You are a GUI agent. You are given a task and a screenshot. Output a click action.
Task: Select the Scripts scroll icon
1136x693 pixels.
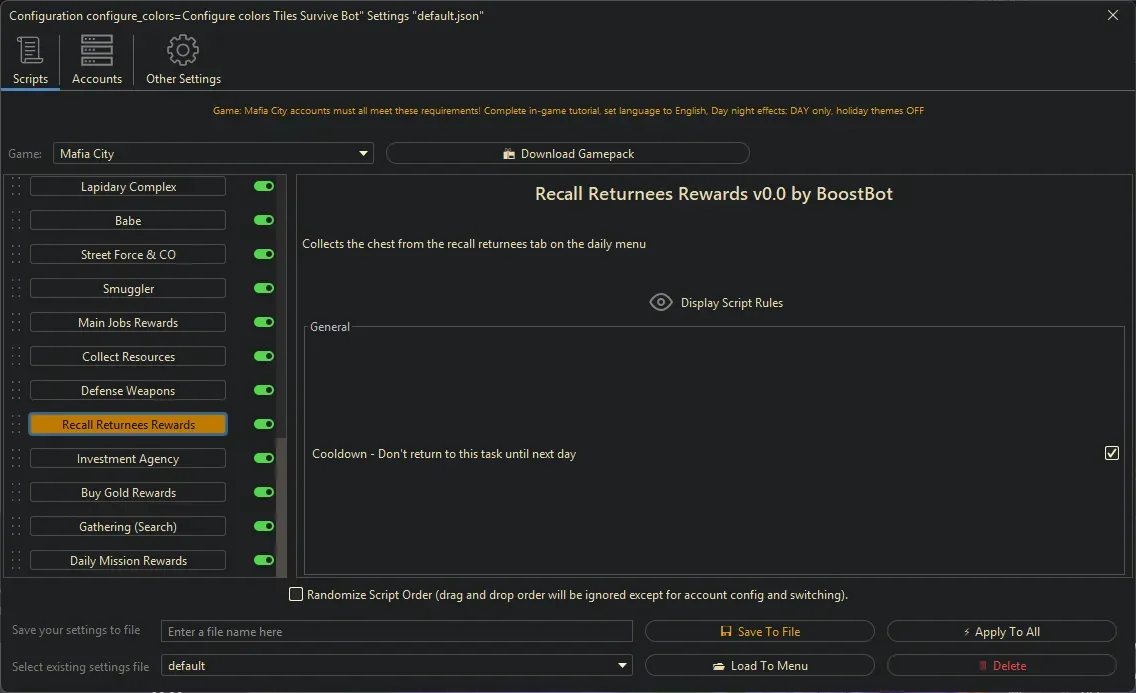click(30, 49)
